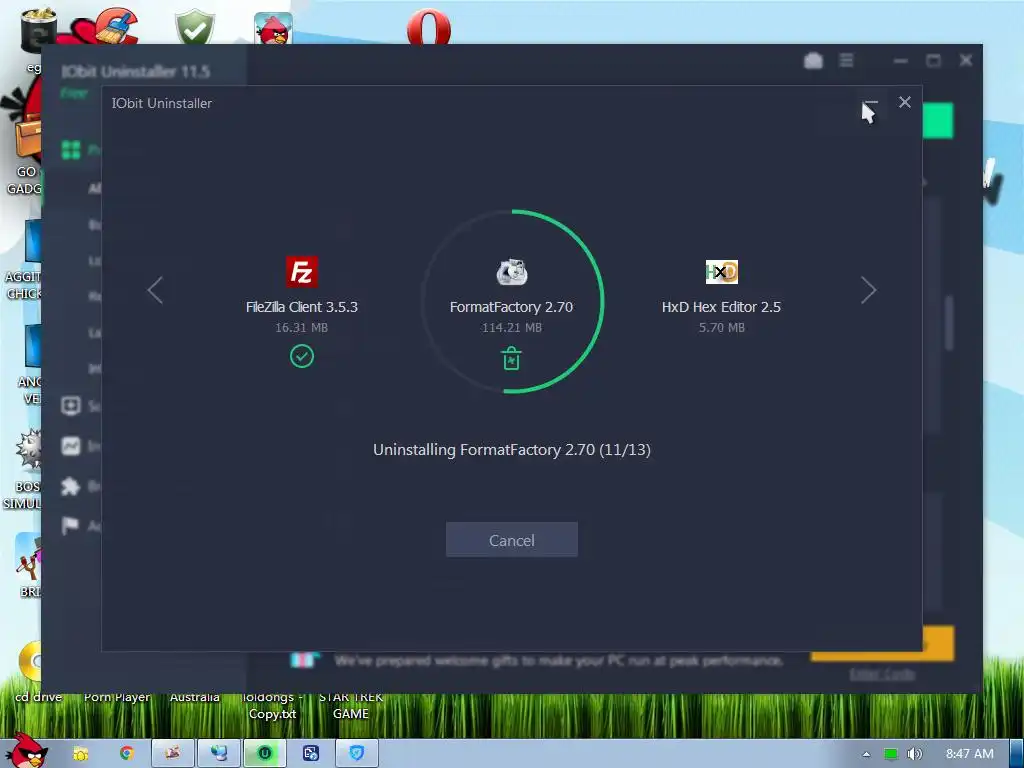Screen dimensions: 1024x768
Task: Show hidden system tray icons
Action: click(866, 754)
